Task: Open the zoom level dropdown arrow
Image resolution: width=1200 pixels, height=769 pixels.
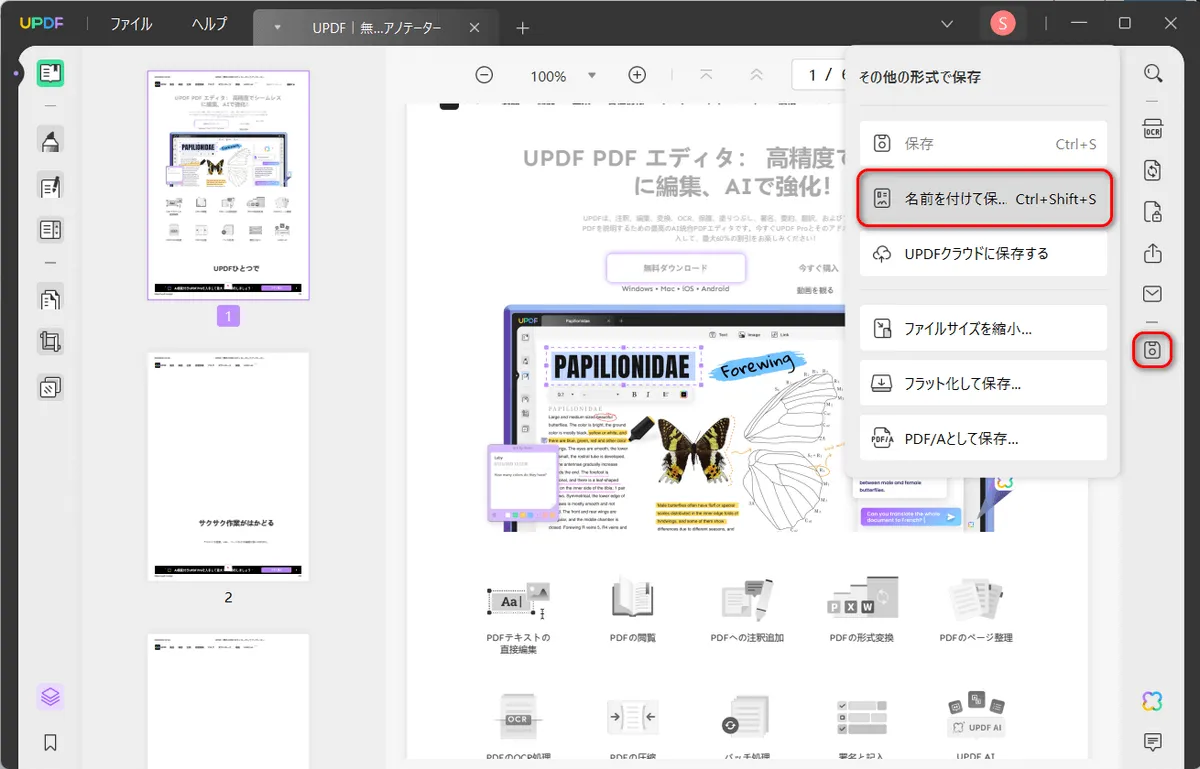Action: [x=592, y=76]
